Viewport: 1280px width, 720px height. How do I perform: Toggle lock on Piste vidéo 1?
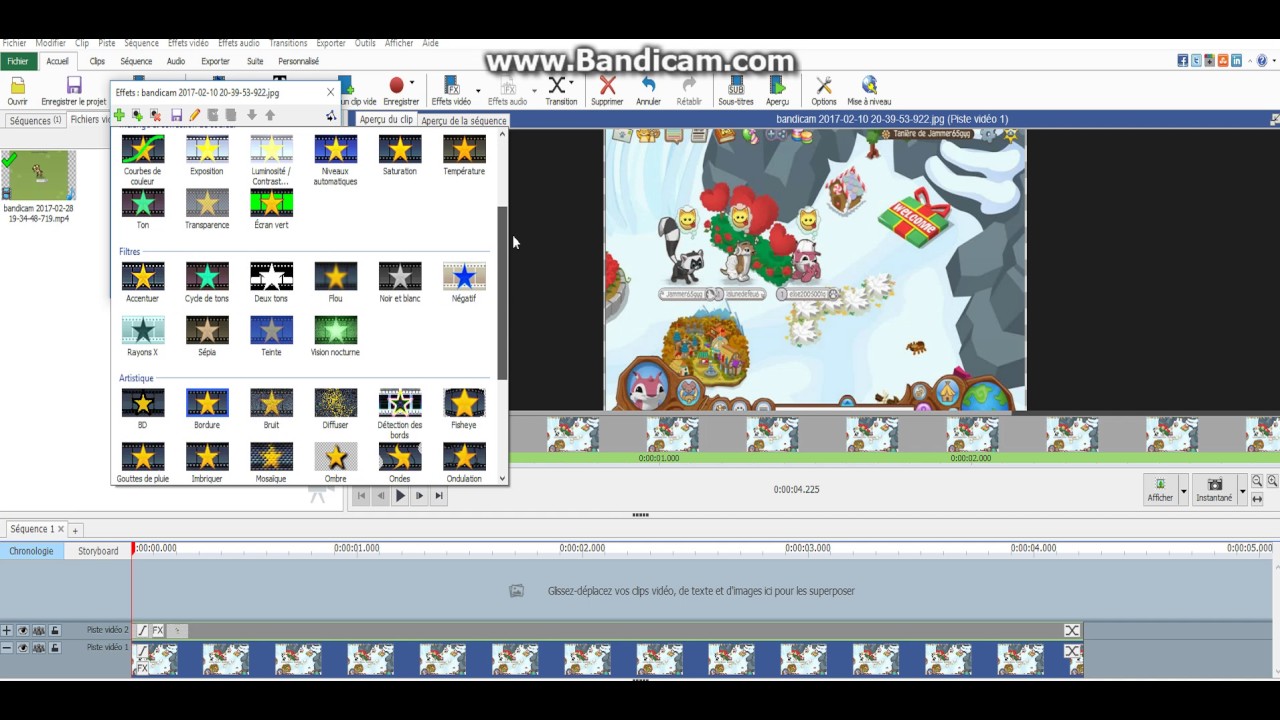pos(55,648)
